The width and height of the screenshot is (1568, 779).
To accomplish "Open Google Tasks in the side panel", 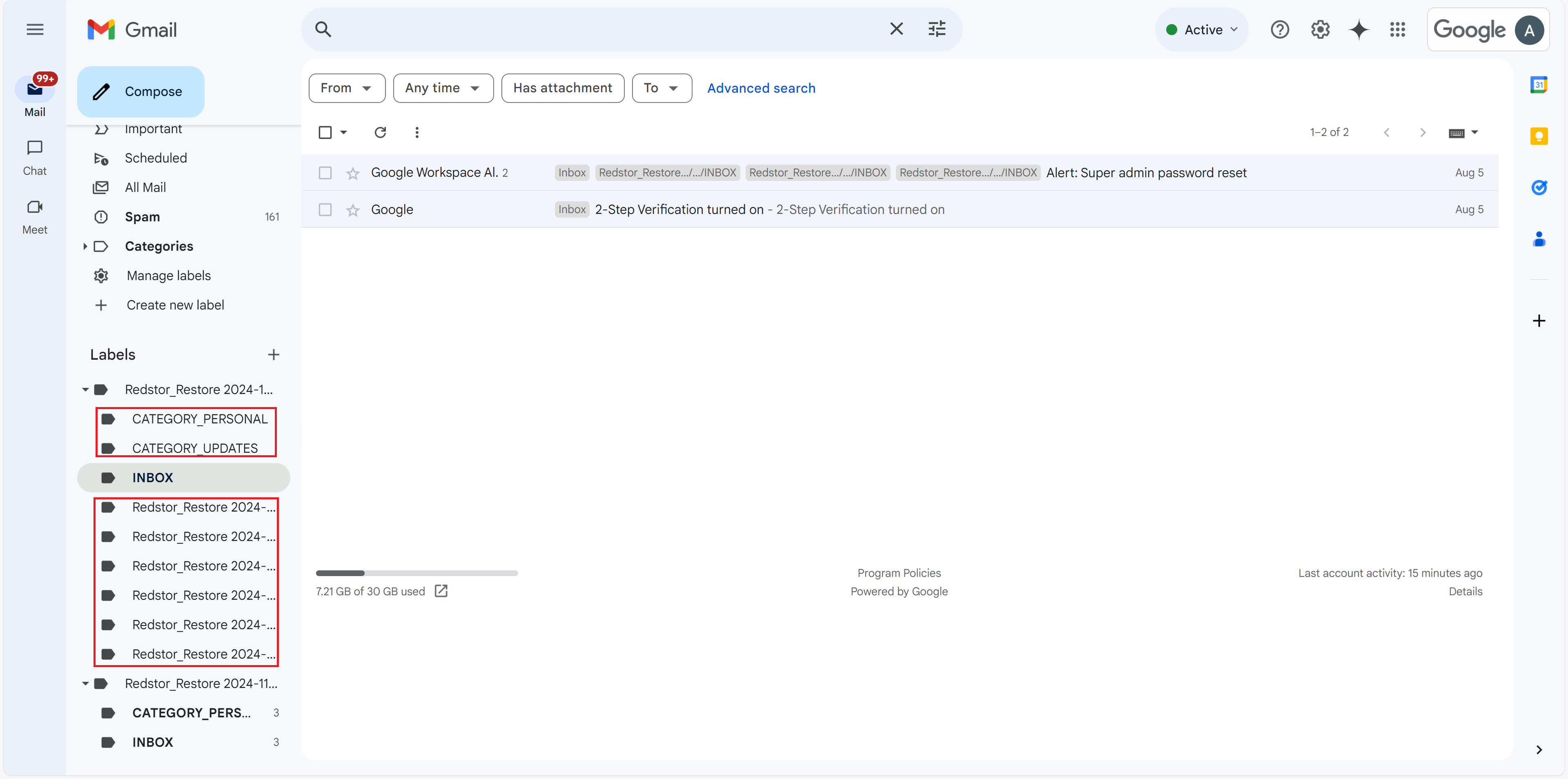I will 1539,187.
